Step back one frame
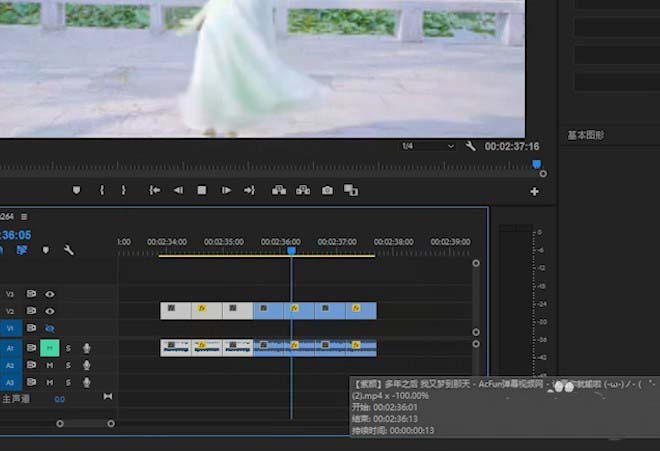This screenshot has height=451, width=660. 178,190
